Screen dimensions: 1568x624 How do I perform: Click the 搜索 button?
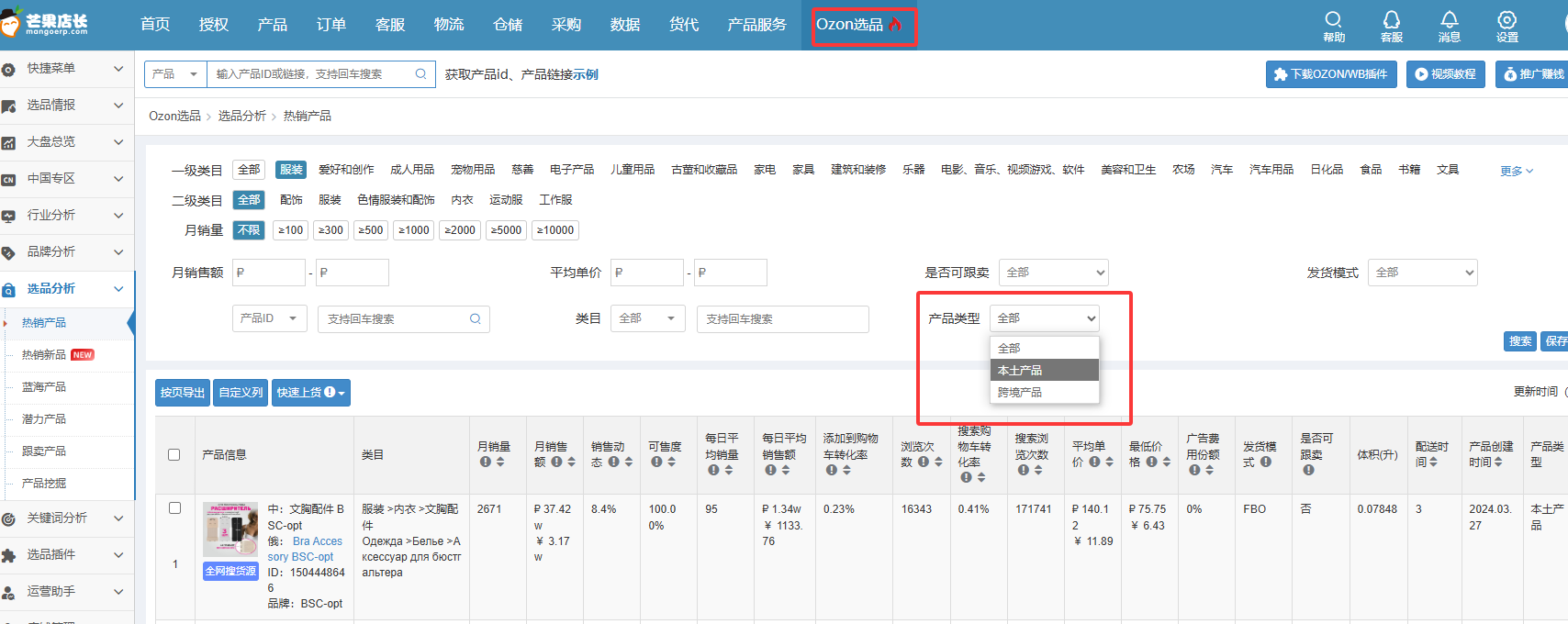pos(1520,341)
